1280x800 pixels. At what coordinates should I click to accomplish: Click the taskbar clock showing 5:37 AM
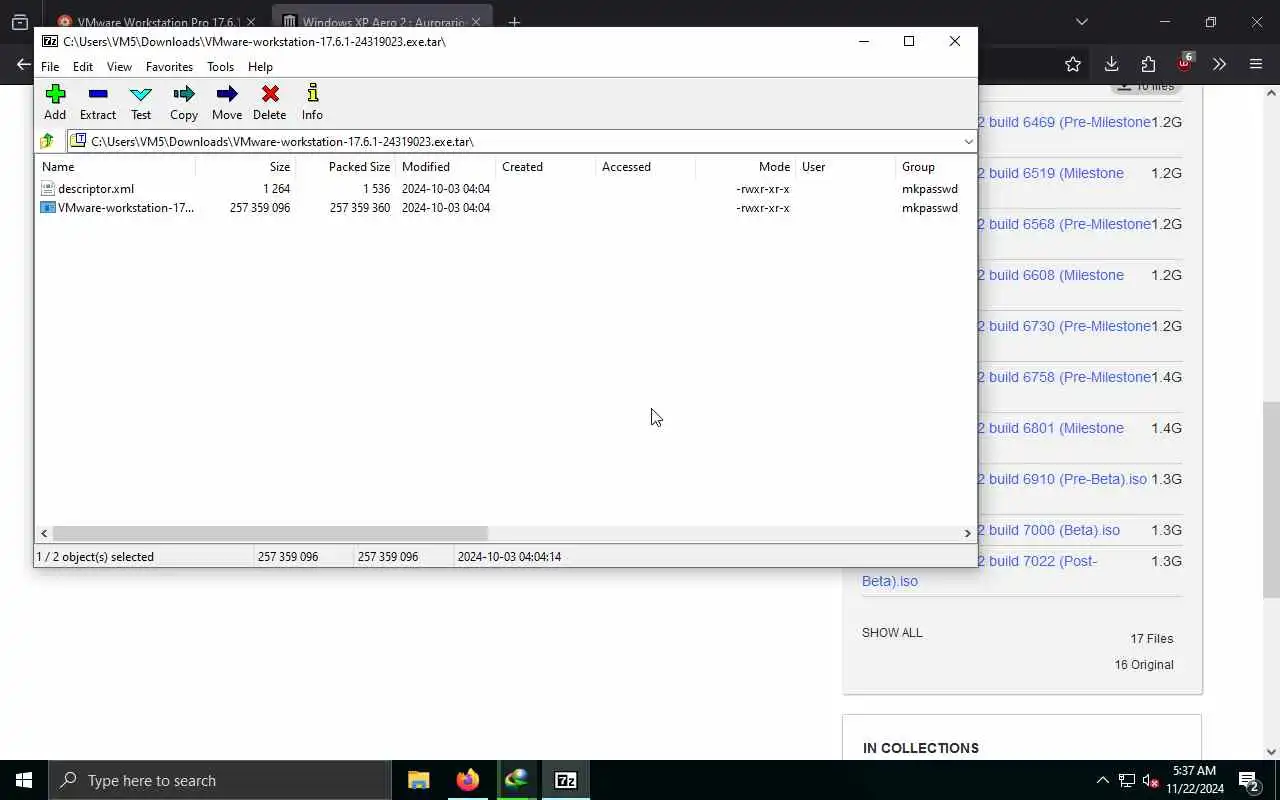click(1194, 780)
